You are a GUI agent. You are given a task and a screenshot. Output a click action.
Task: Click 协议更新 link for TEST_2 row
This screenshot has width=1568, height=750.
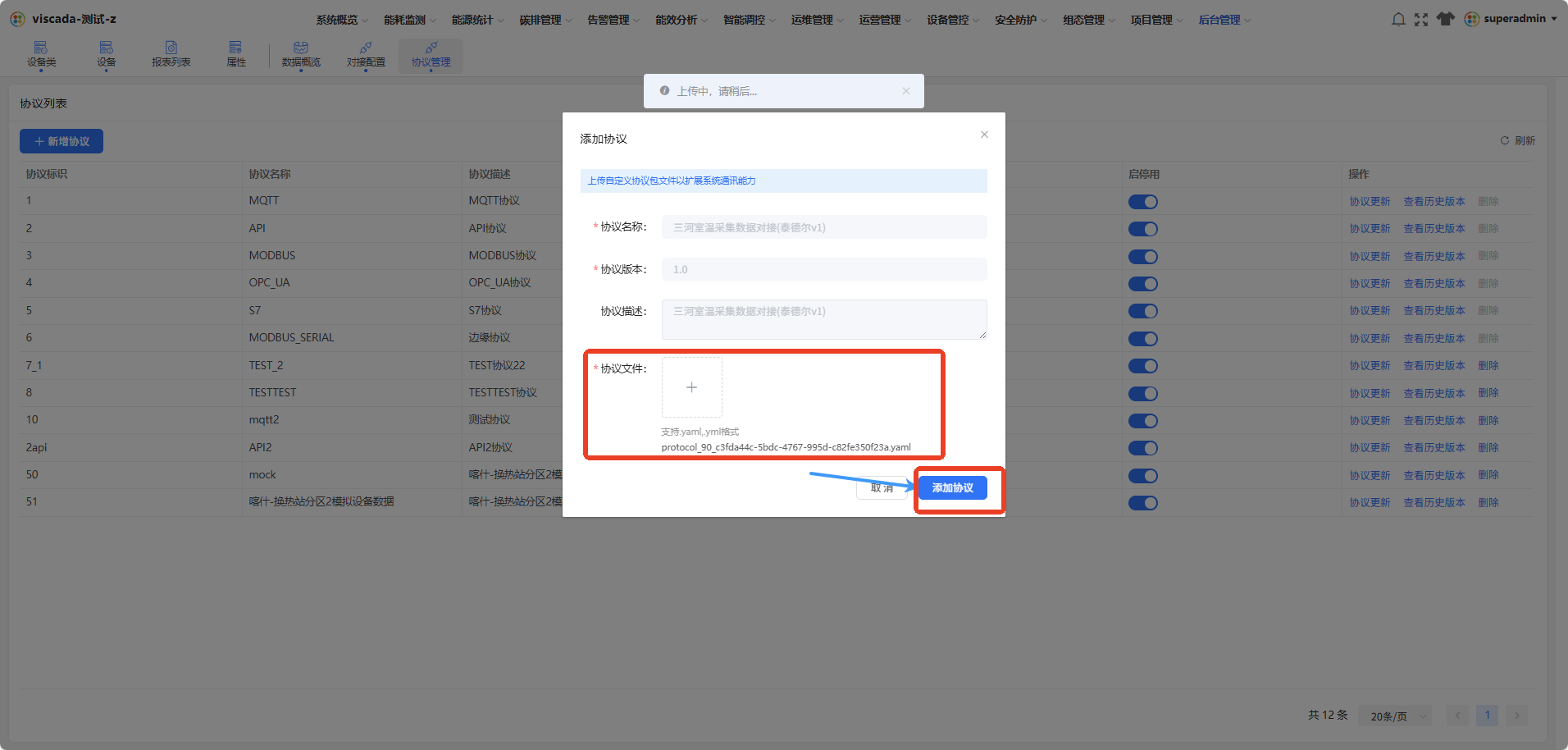[1370, 366]
